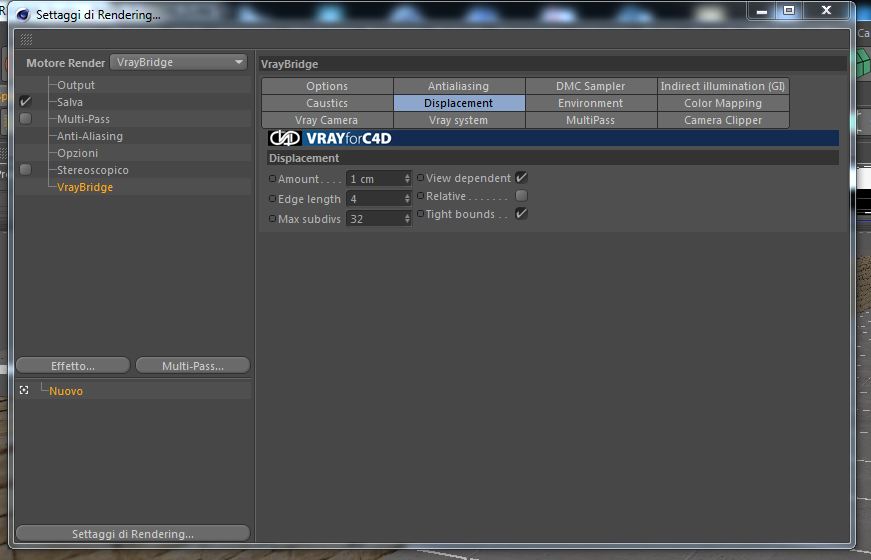871x560 pixels.
Task: Open the DMC Sampler tab
Action: [x=591, y=86]
